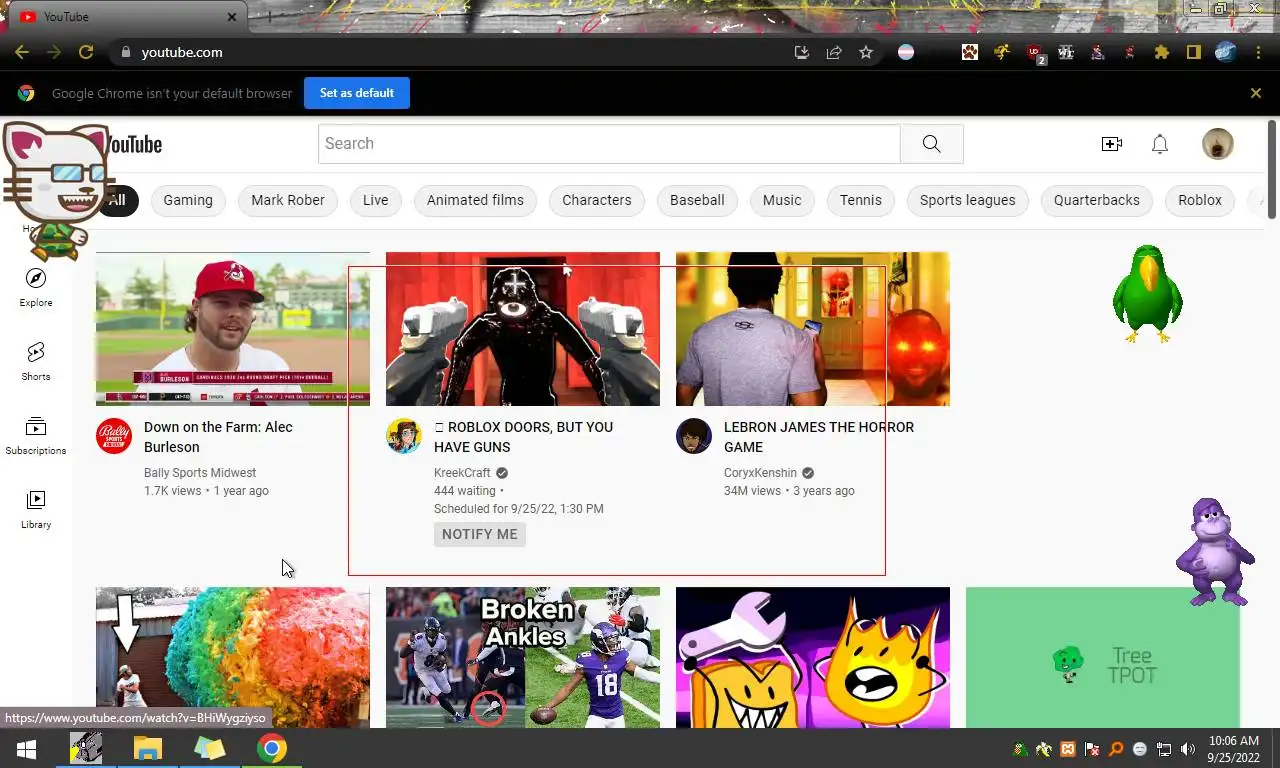Select the Animated films chip
Image resolution: width=1280 pixels, height=768 pixels.
[475, 200]
